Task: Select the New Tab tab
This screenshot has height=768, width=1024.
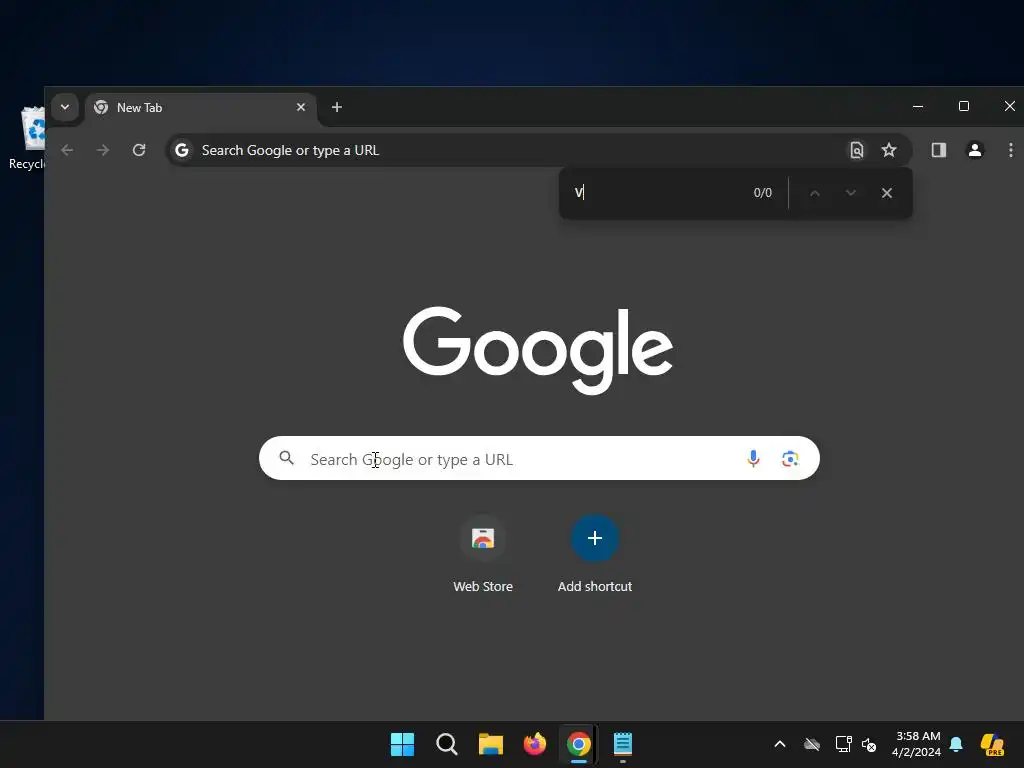Action: [200, 108]
